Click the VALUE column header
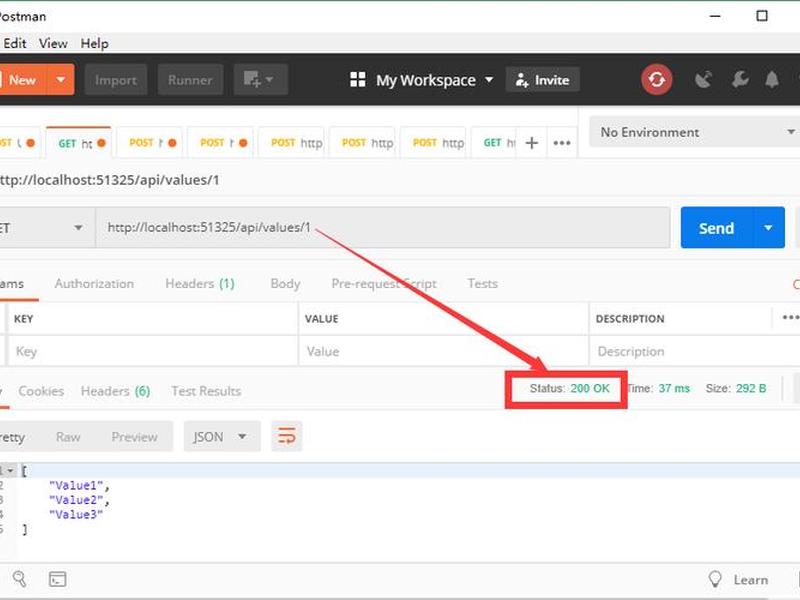This screenshot has width=800, height=600. point(321,319)
